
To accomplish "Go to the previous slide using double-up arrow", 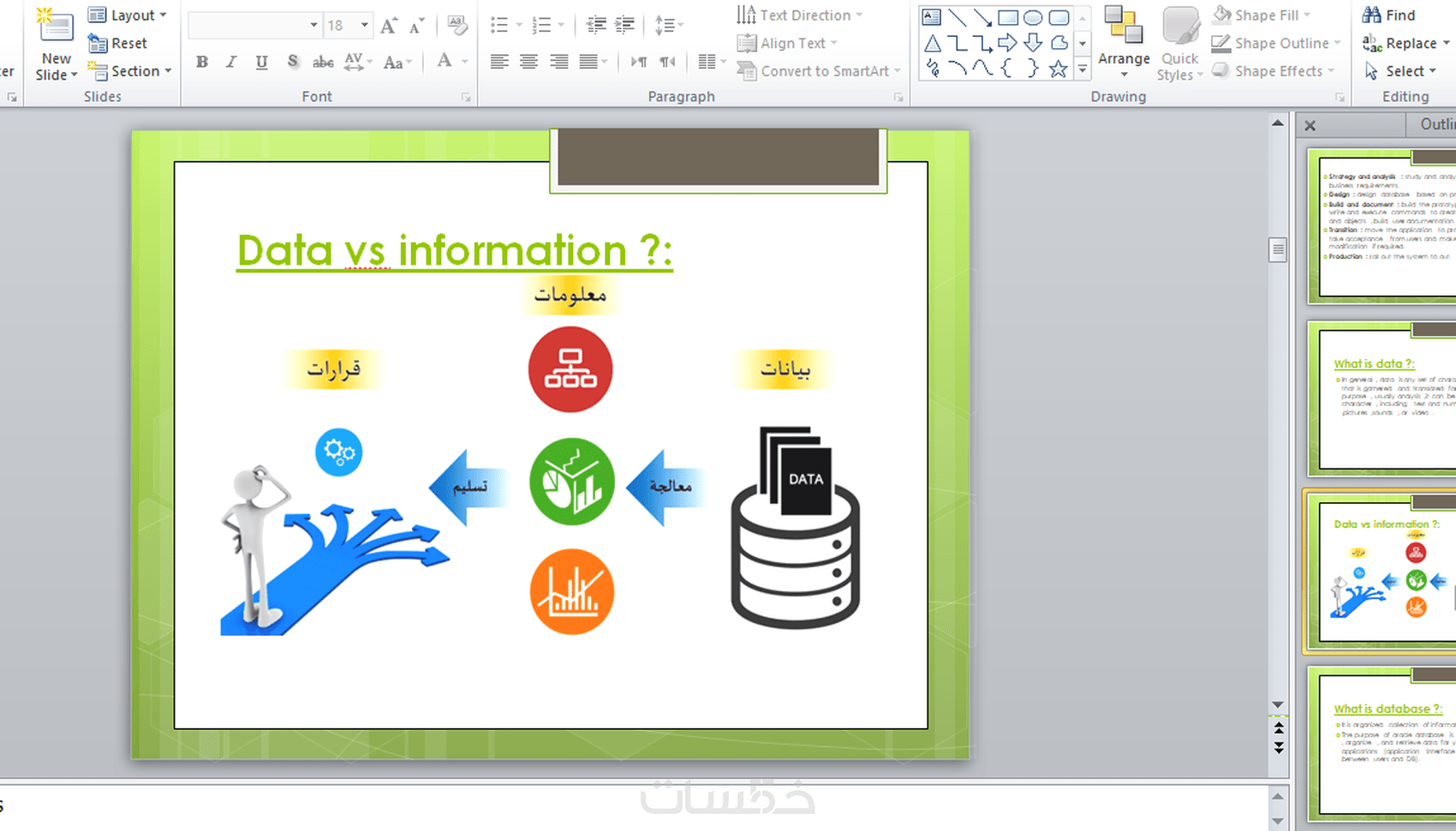I will coord(1278,729).
